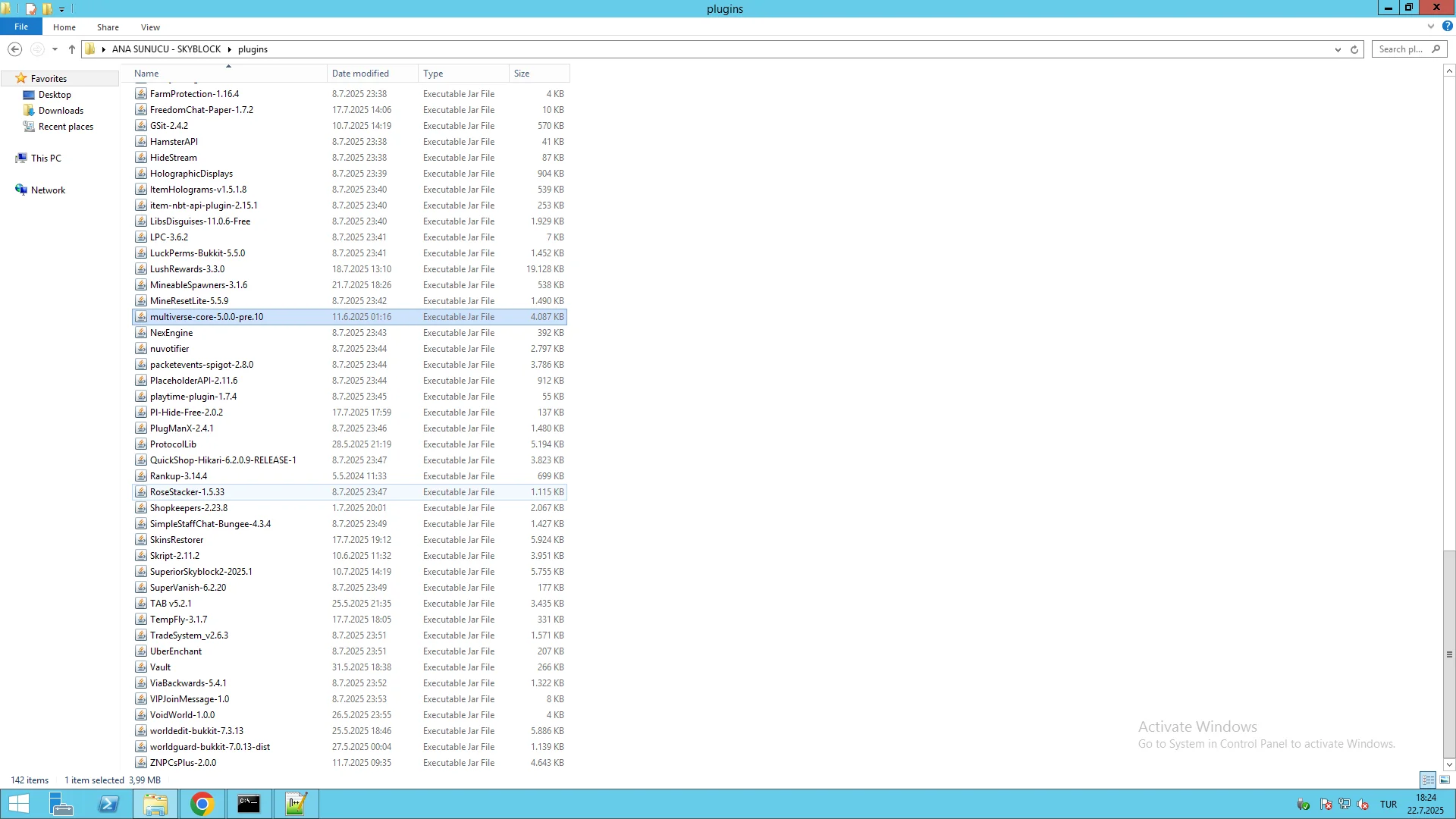Open the Command Prompt taskbar window
The height and width of the screenshot is (819, 1456).
[249, 804]
